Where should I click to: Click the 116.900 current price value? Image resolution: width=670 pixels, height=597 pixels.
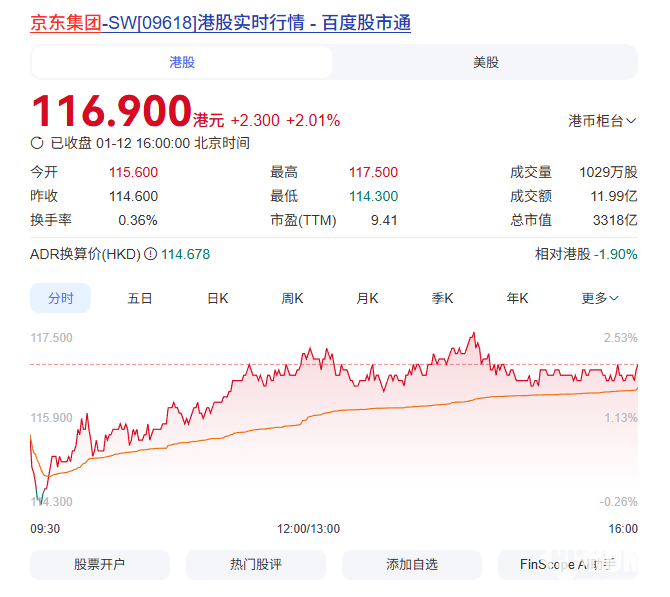[x=111, y=110]
